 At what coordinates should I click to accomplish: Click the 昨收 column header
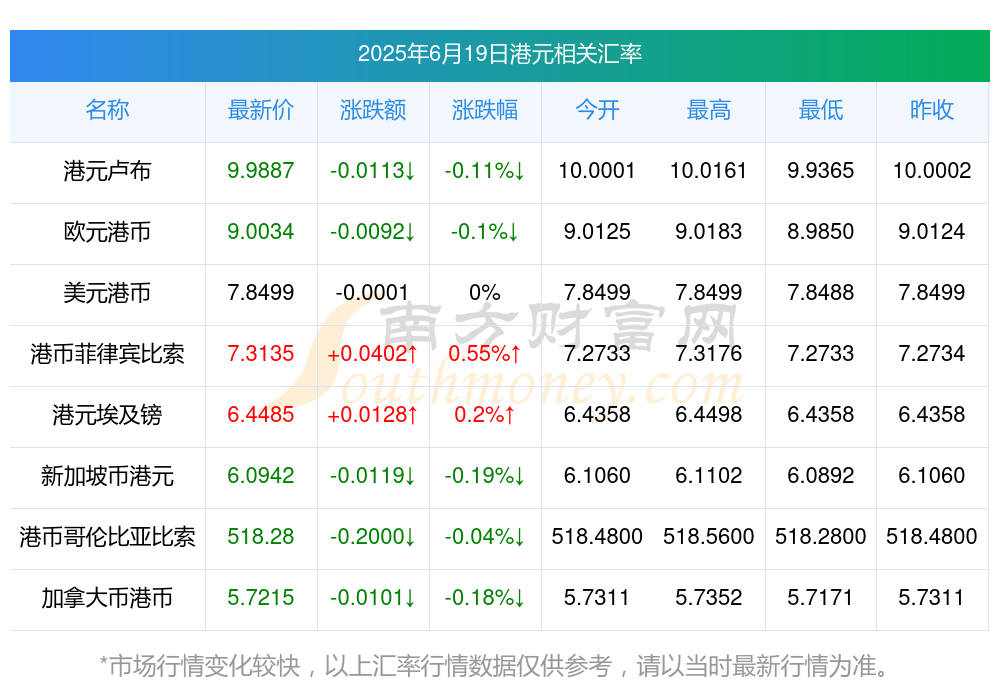(x=932, y=110)
